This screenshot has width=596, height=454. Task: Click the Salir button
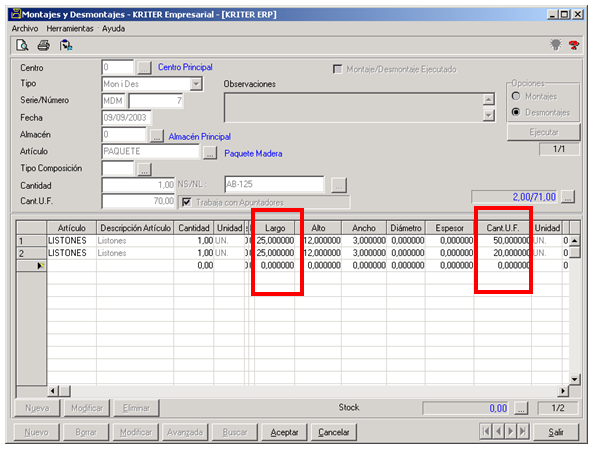coord(556,432)
